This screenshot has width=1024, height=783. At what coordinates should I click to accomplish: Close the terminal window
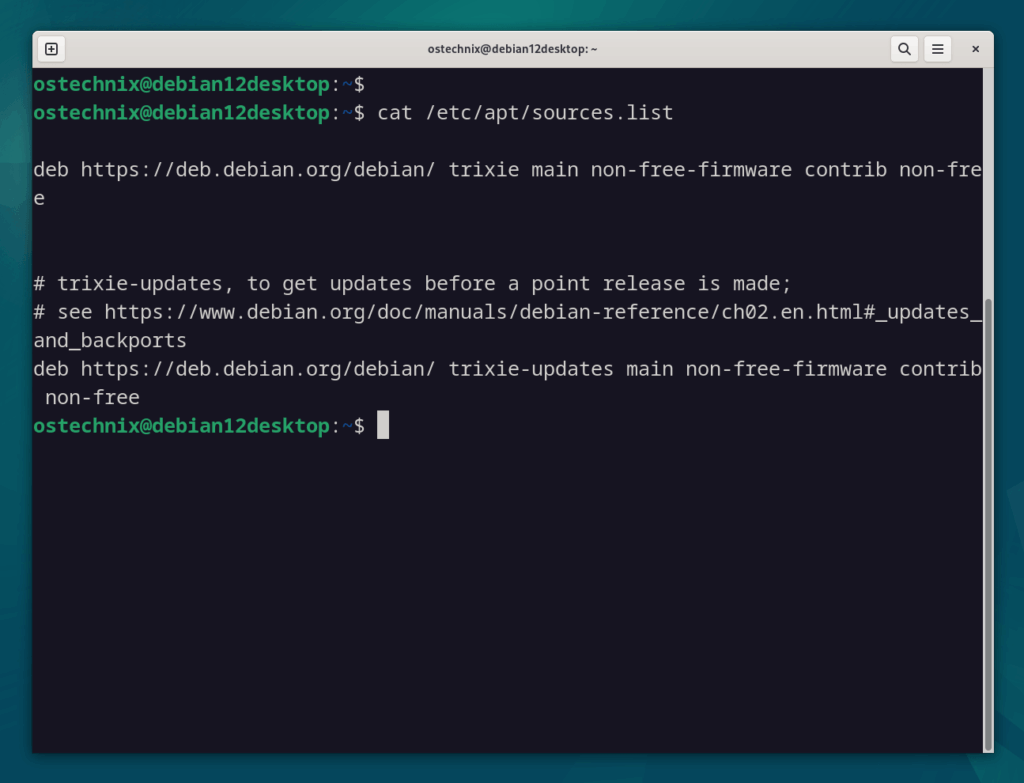(975, 48)
